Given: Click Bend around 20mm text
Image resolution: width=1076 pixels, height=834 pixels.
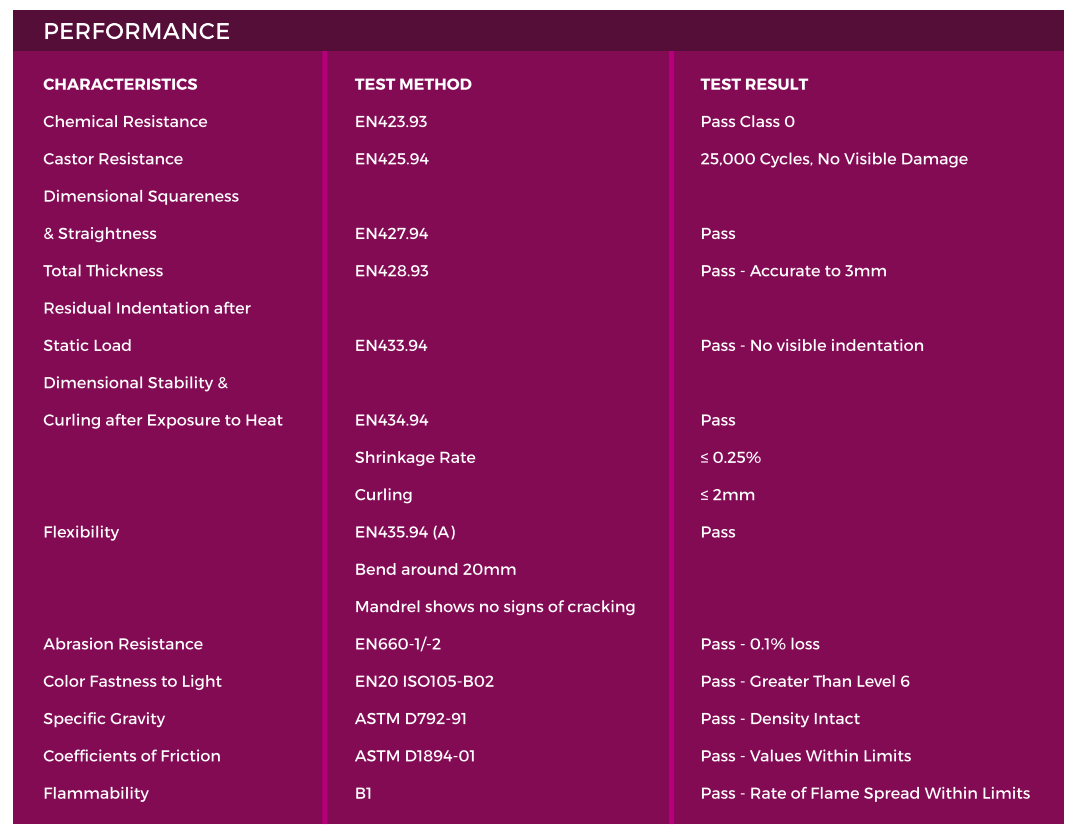Looking at the screenshot, I should pyautogui.click(x=435, y=569).
